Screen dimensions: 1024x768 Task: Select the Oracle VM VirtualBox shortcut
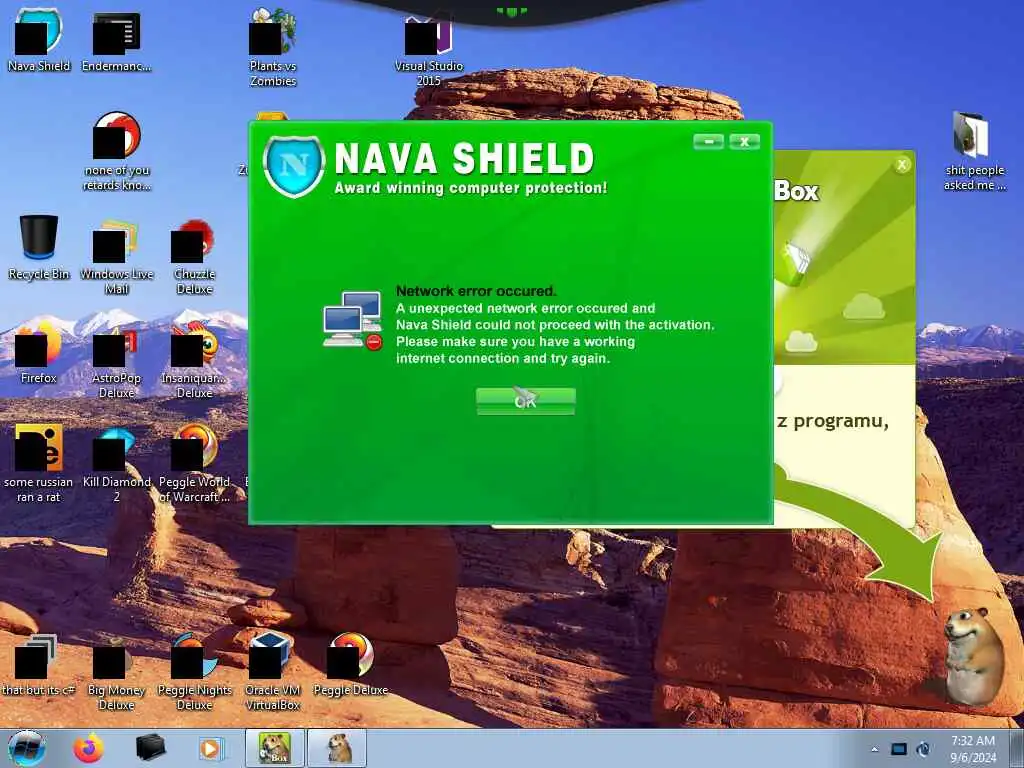272,672
